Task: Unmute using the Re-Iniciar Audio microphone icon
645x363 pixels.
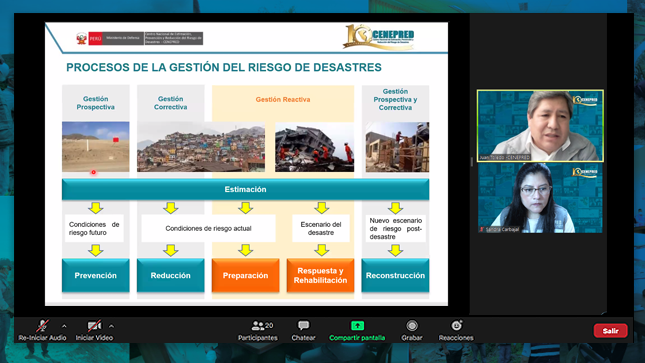Action: coord(42,326)
